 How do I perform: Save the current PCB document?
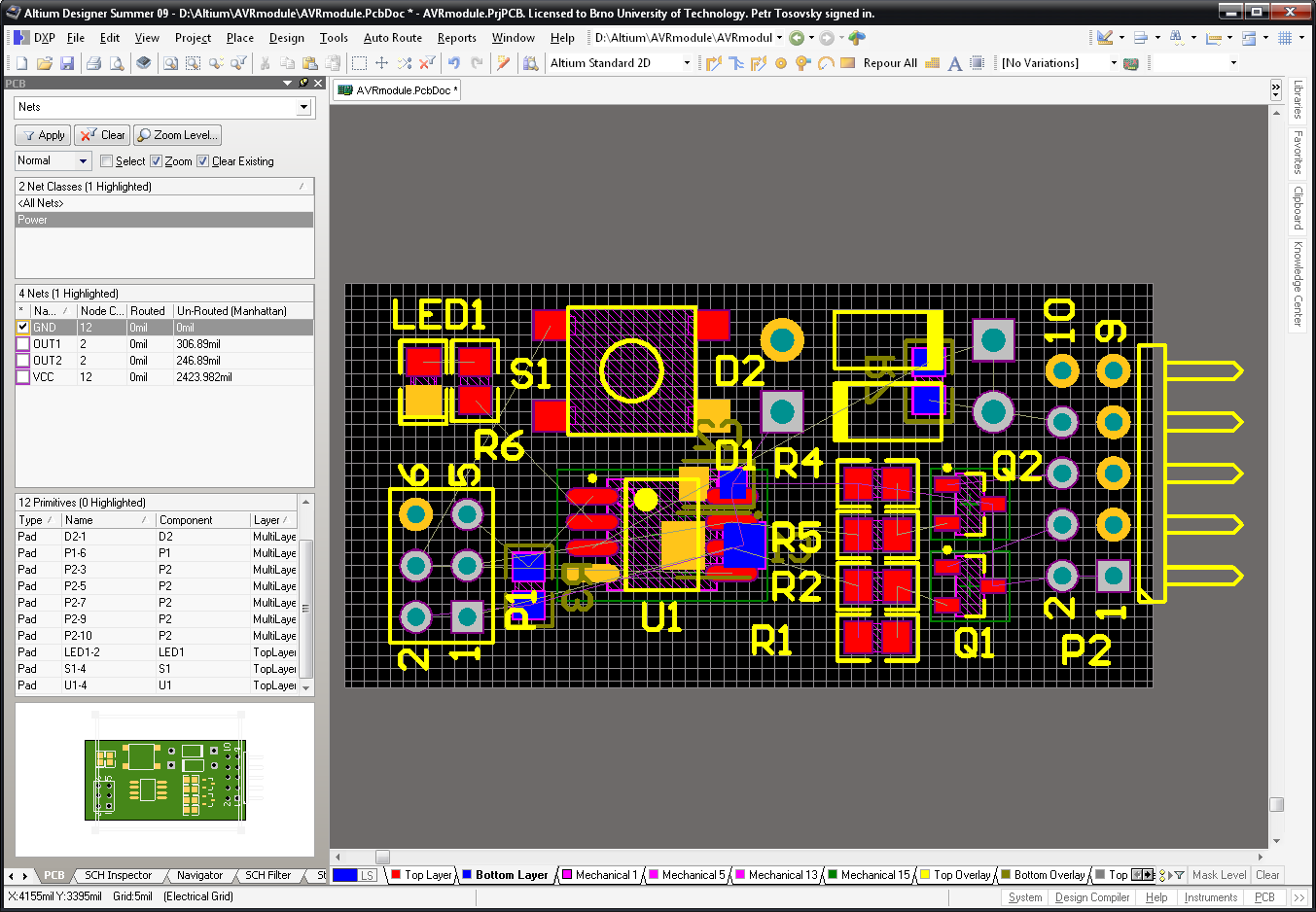point(67,63)
